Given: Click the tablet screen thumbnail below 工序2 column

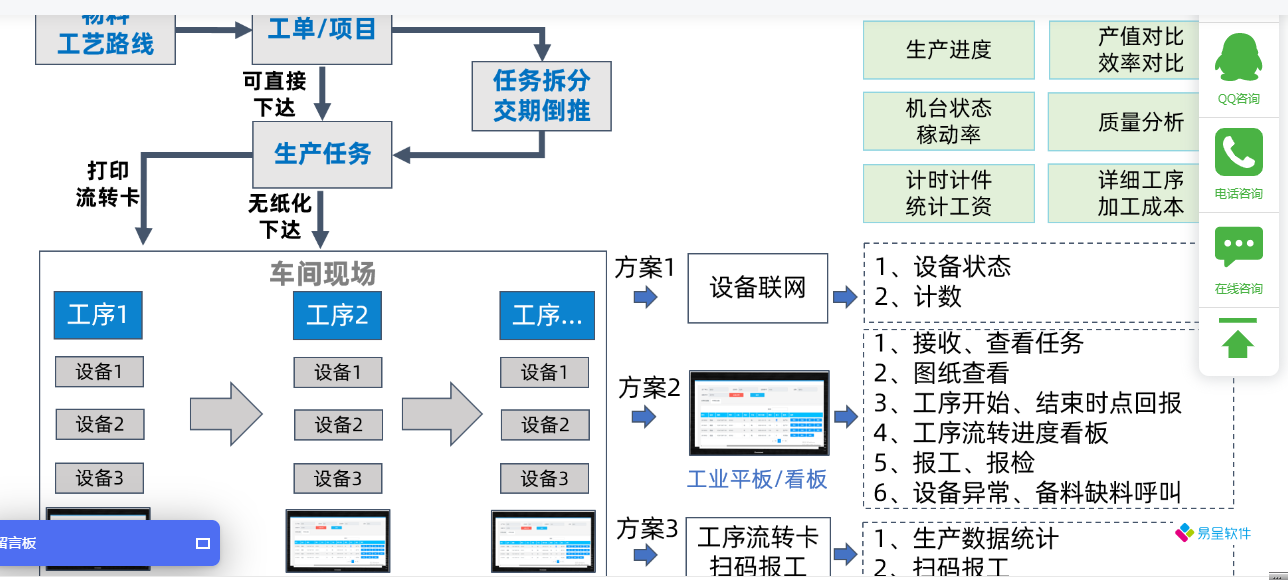Looking at the screenshot, I should point(338,541).
